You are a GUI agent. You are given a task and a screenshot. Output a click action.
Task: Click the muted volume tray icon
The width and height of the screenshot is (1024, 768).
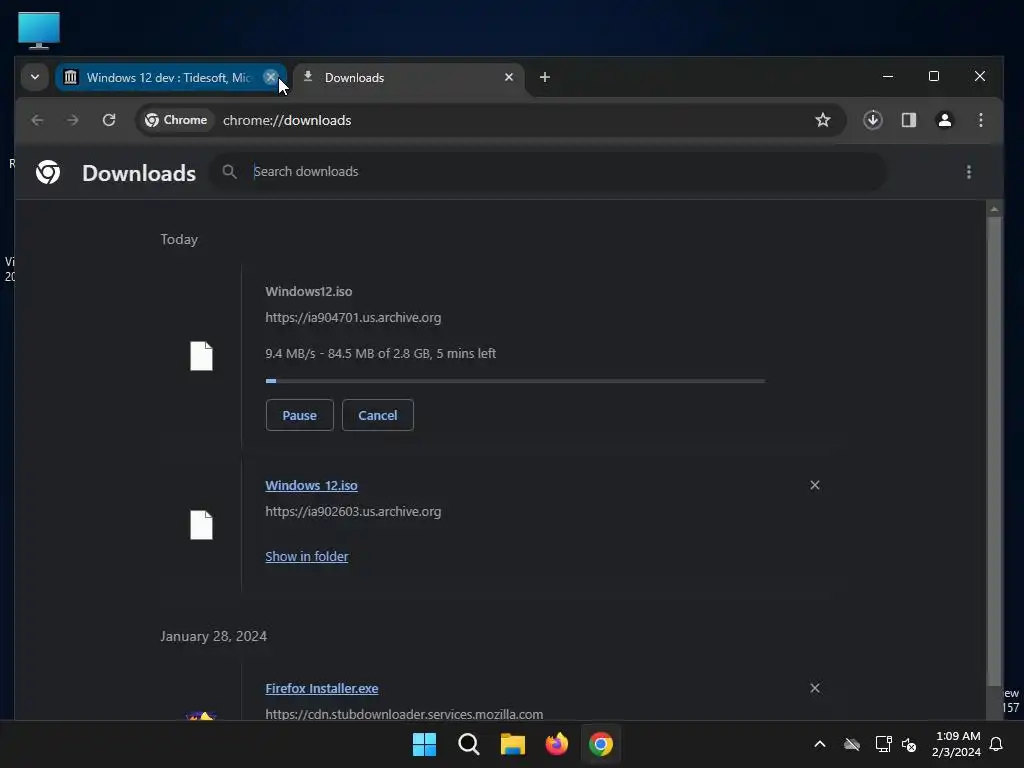909,744
